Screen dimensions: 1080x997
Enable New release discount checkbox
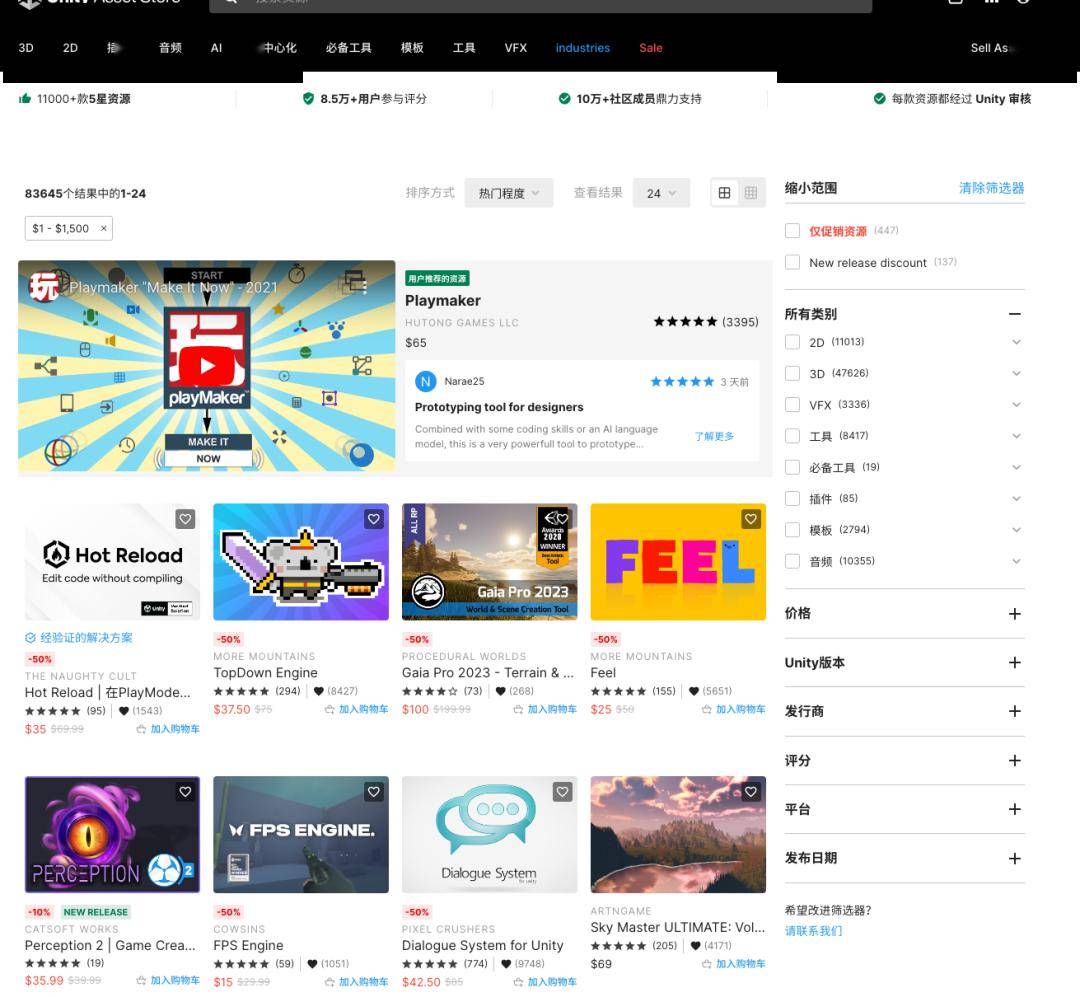792,262
